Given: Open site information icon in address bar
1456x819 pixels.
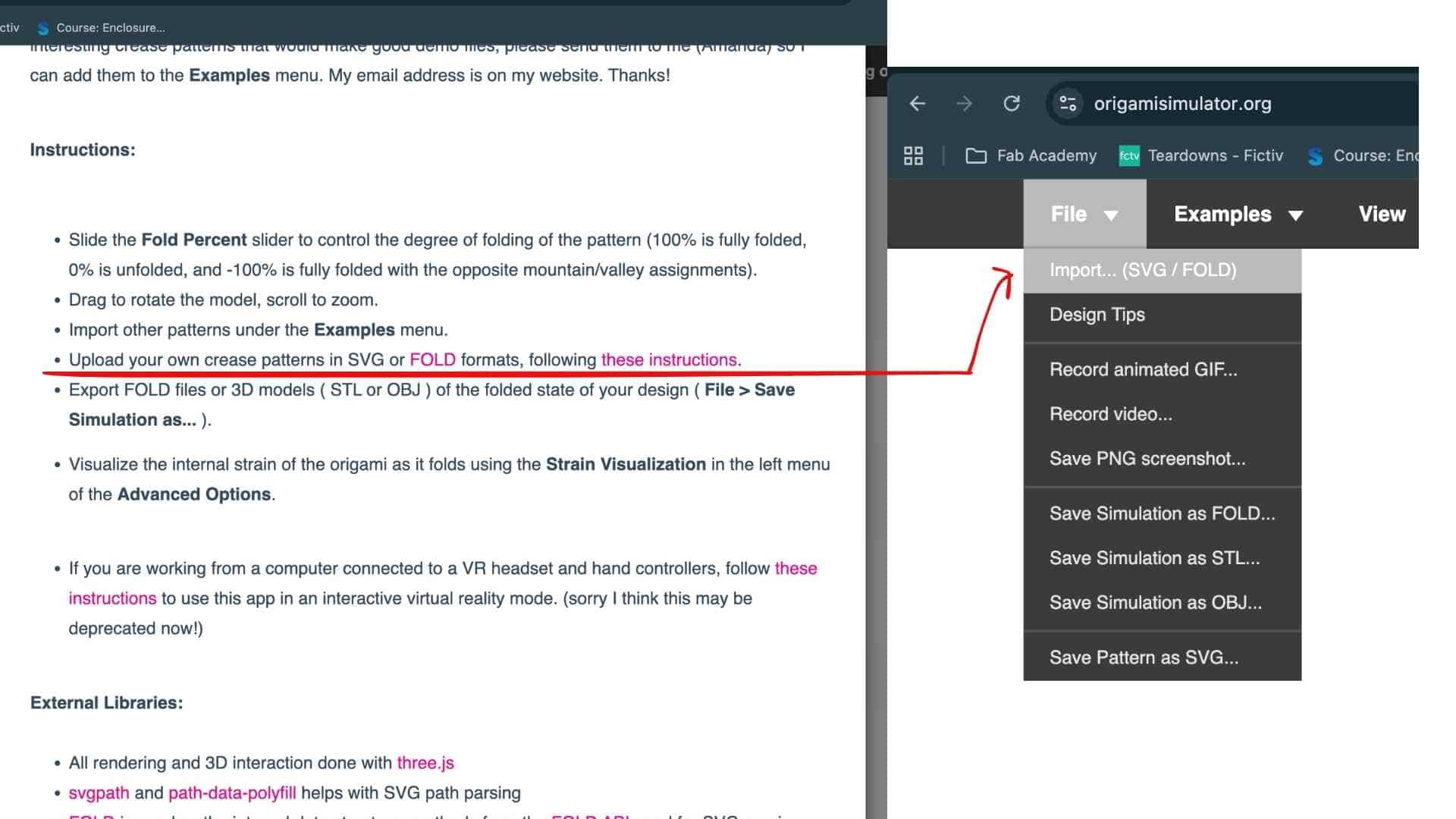Looking at the screenshot, I should [1068, 103].
